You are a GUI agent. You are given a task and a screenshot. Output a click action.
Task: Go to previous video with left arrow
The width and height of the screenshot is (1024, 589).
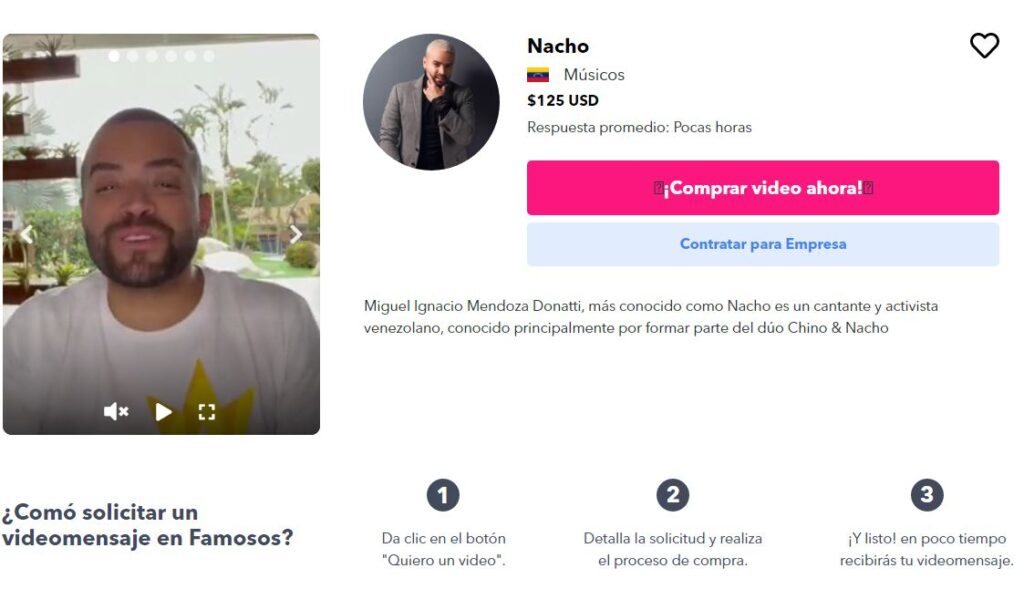[27, 234]
